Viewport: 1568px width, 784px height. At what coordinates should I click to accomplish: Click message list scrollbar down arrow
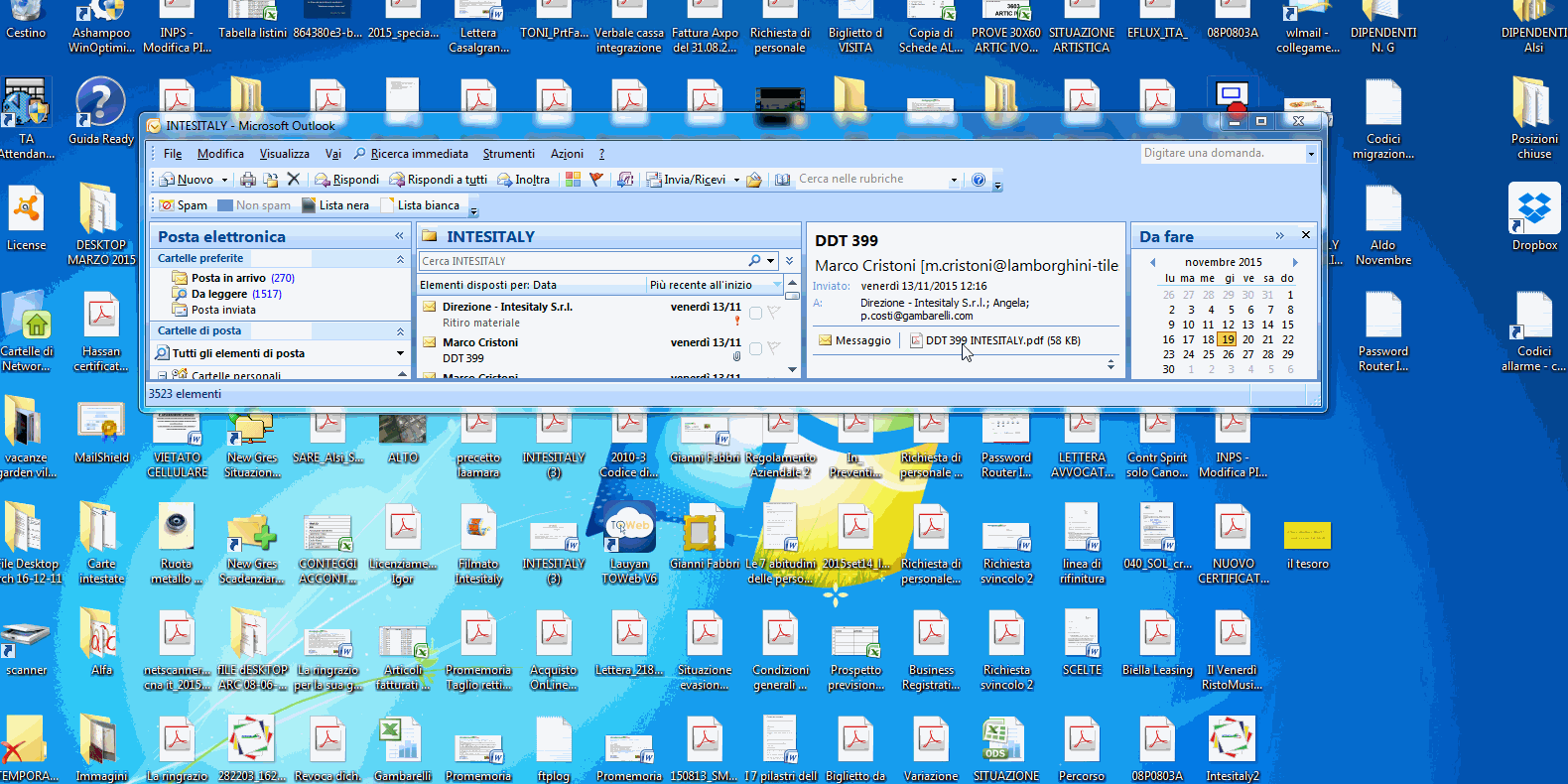tap(792, 369)
